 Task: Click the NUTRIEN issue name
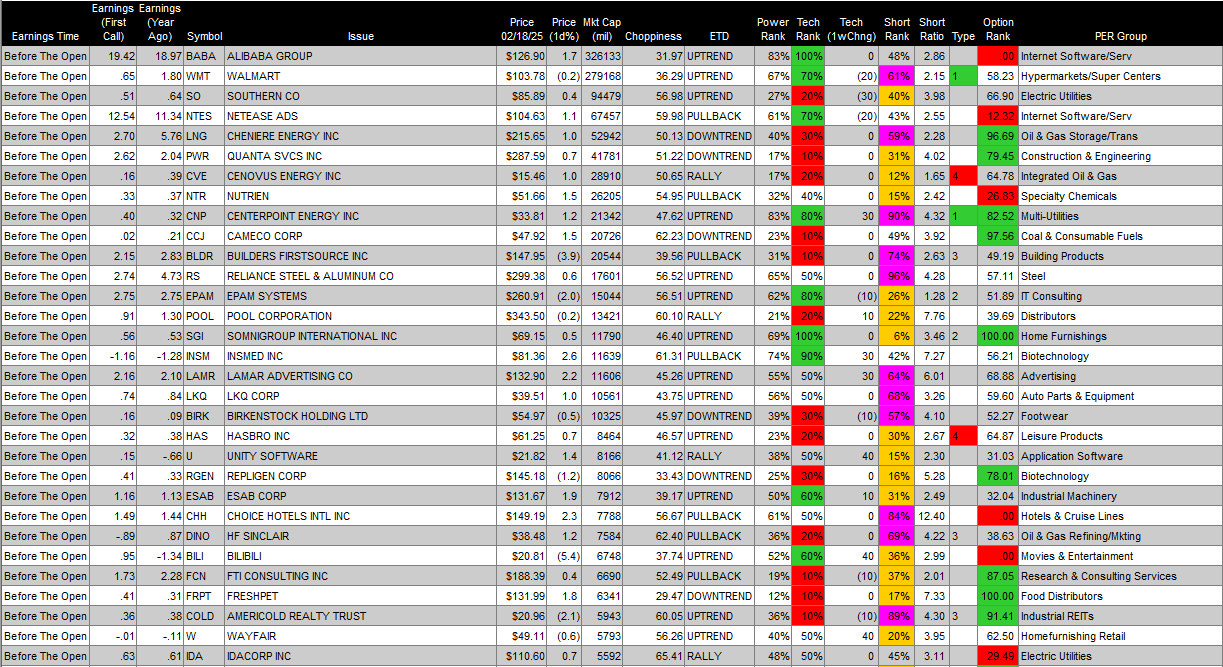[250, 196]
